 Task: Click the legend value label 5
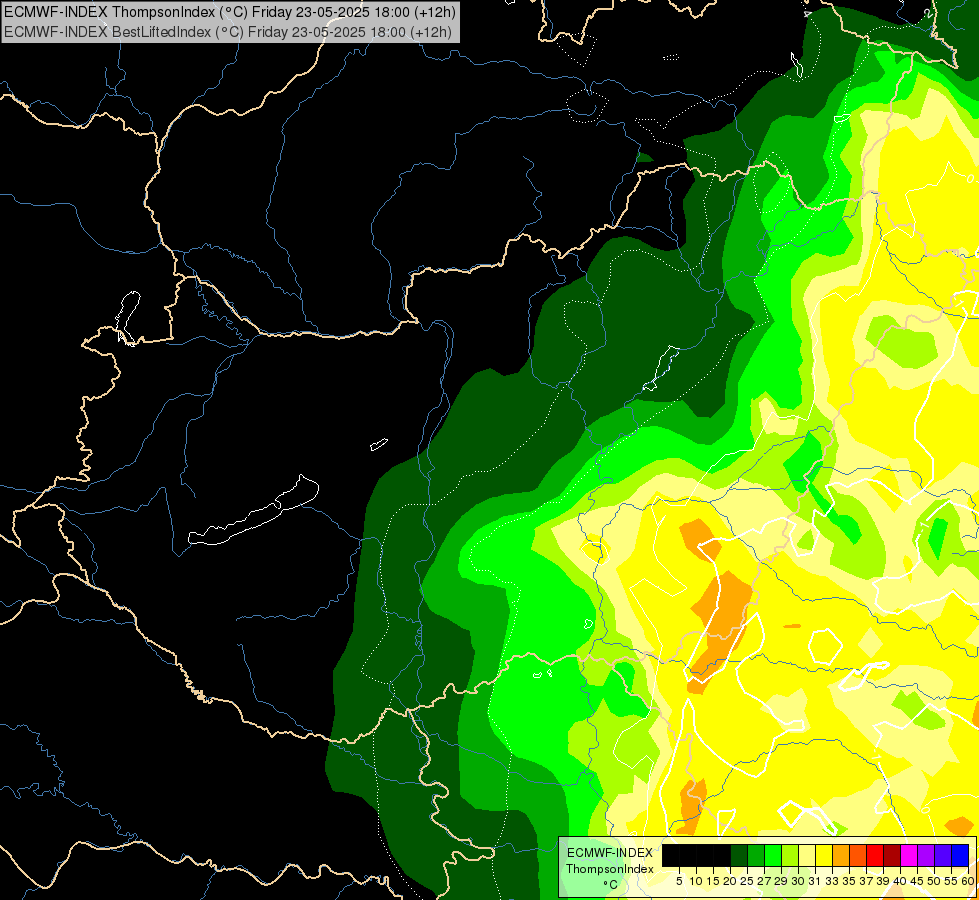click(x=679, y=881)
